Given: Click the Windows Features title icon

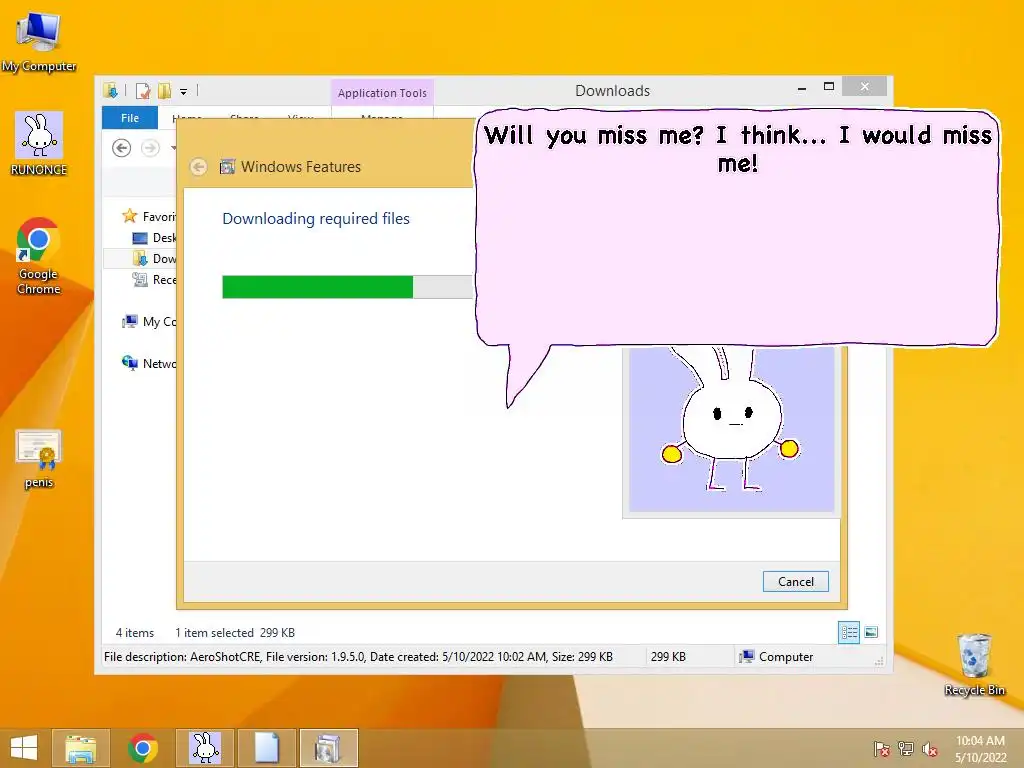Looking at the screenshot, I should [227, 167].
